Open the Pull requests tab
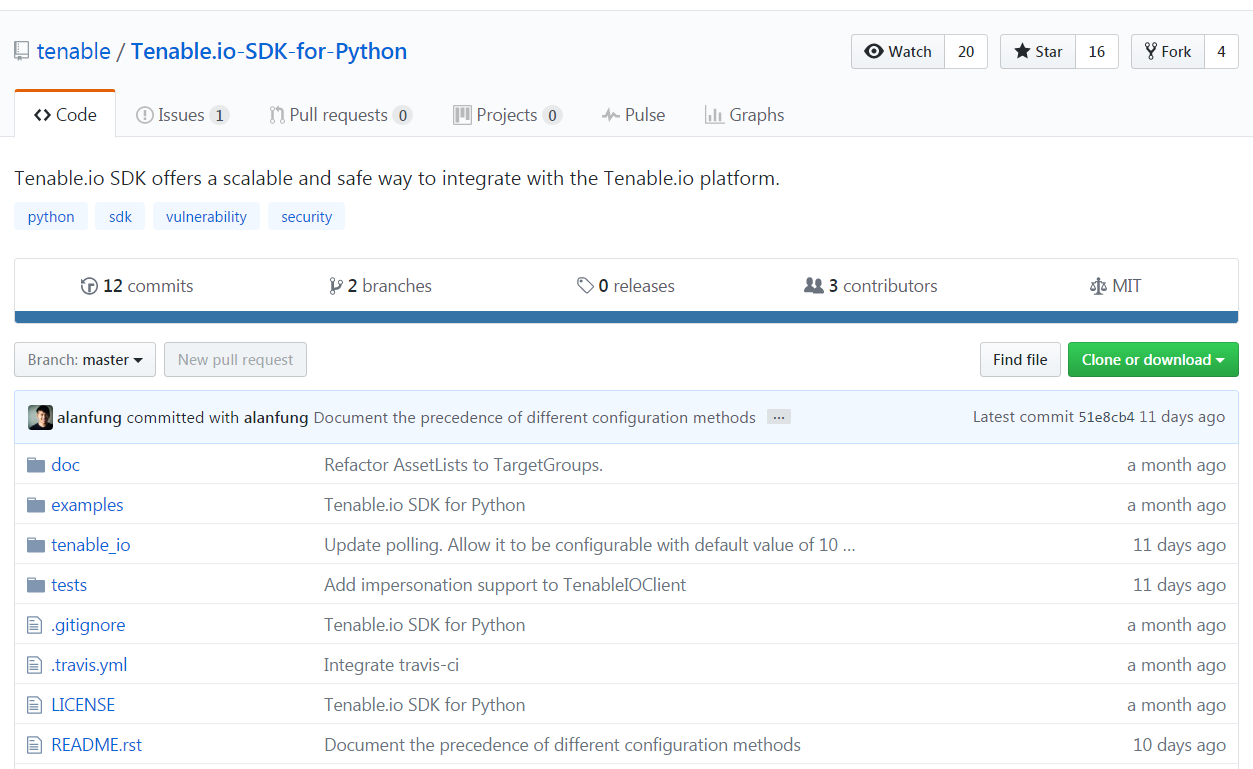This screenshot has height=769, width=1253. tap(340, 115)
